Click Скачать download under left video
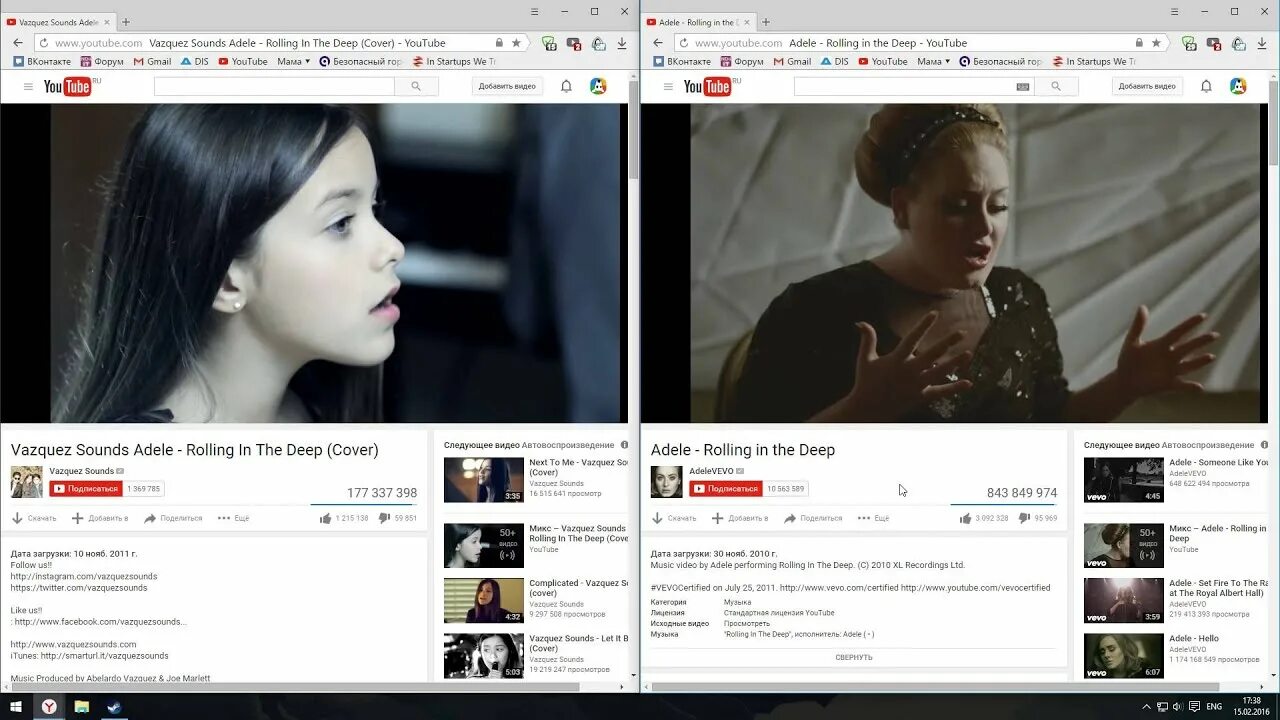The image size is (1280, 720). coord(34,518)
